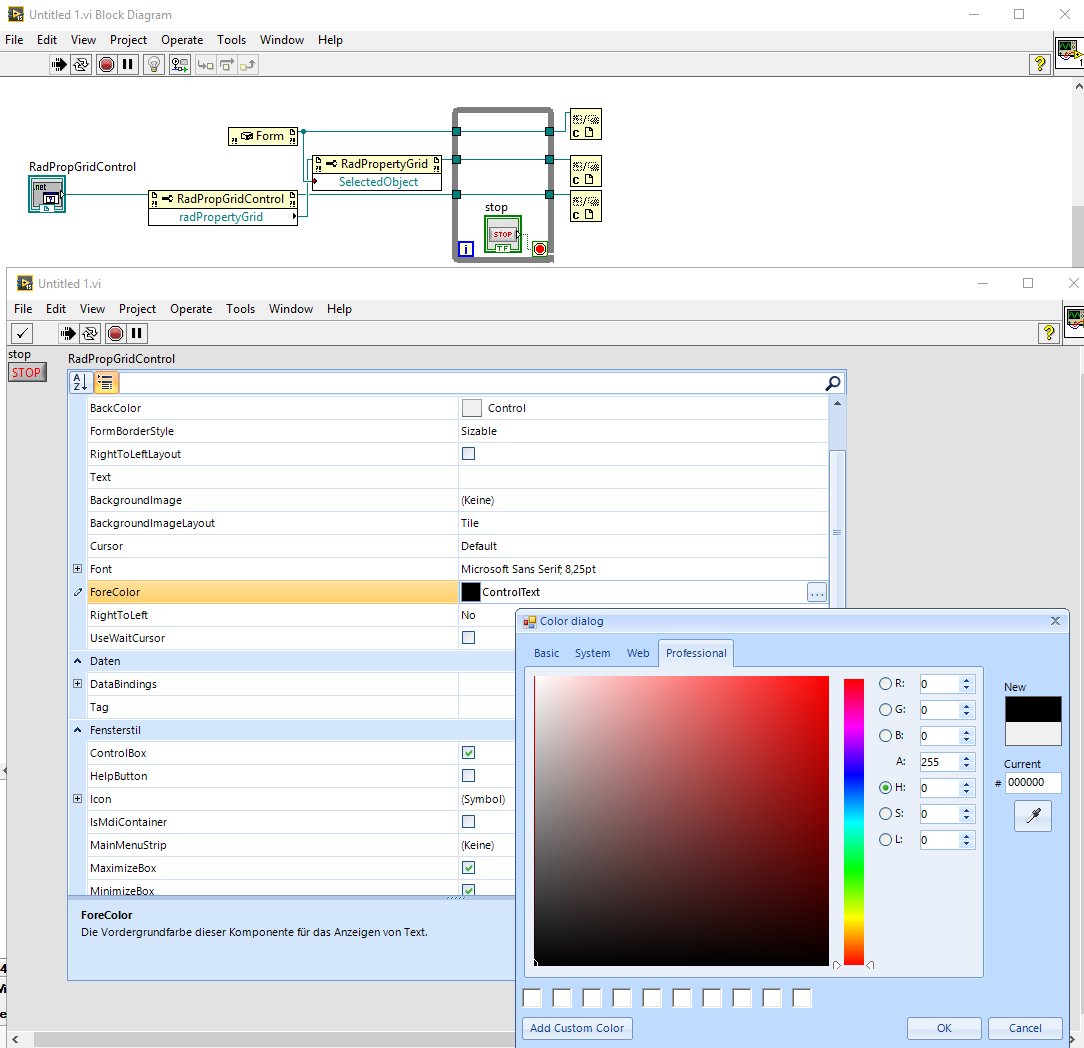Switch to the Web tab in Color dialog
Image resolution: width=1084 pixels, height=1048 pixels.
point(638,653)
